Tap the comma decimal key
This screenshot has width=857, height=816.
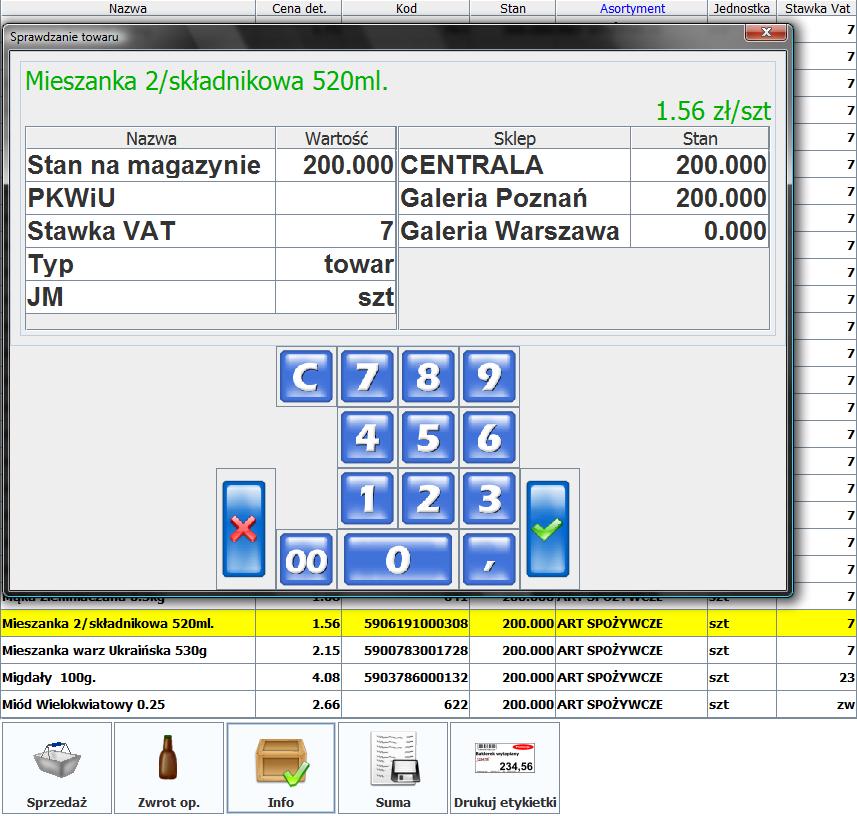pos(489,560)
